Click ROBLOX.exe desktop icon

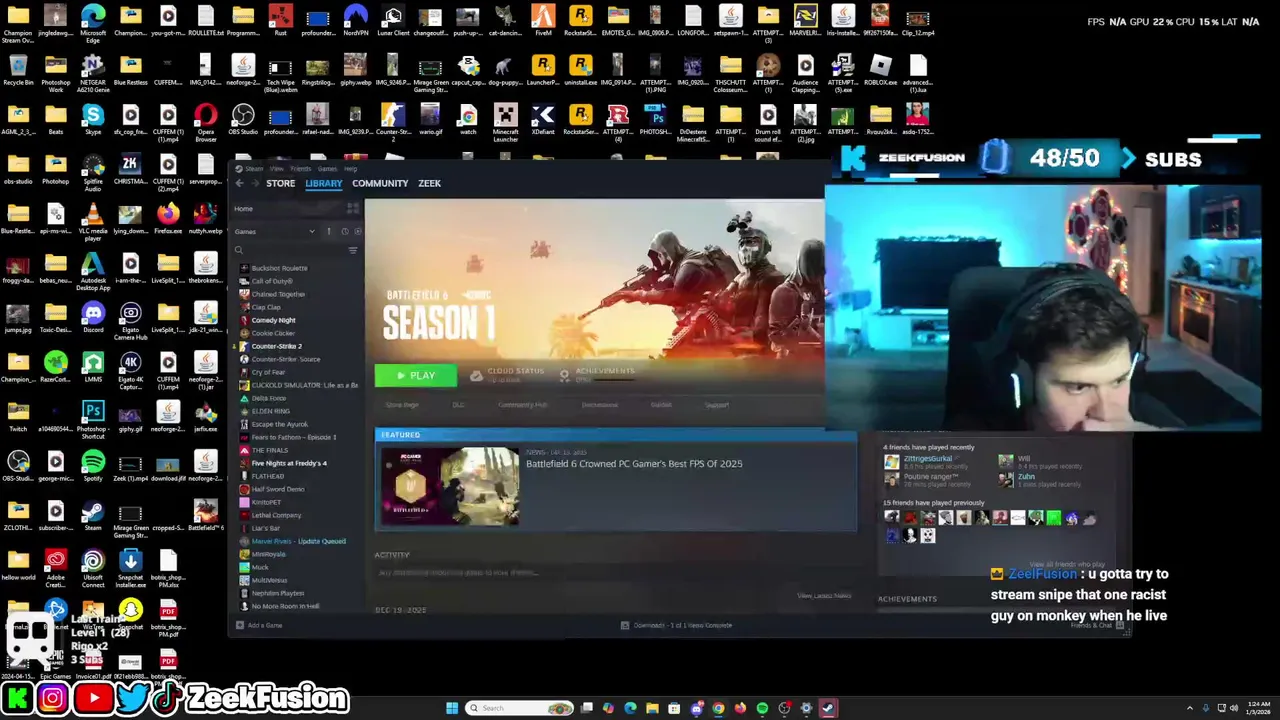[880, 71]
